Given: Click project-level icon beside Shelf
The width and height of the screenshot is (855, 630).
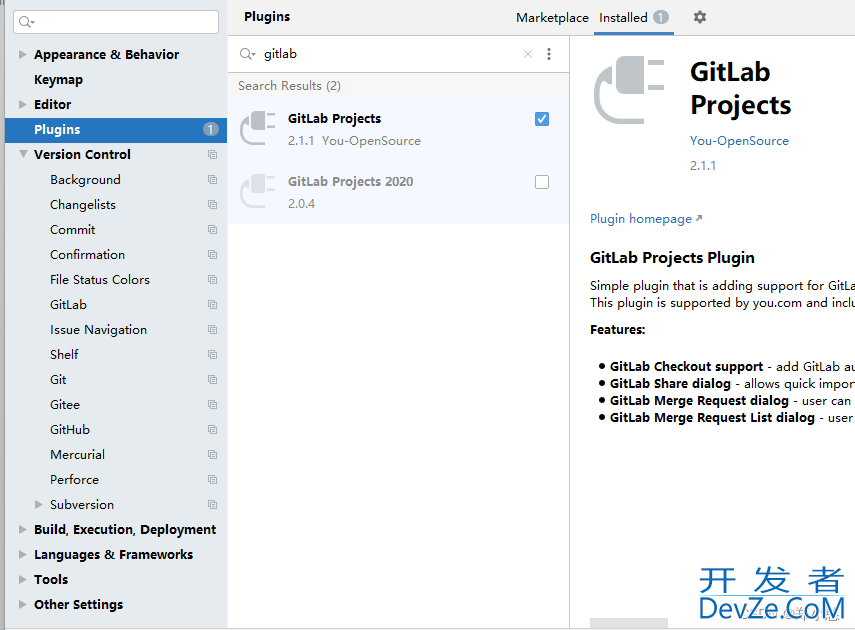Looking at the screenshot, I should (213, 355).
